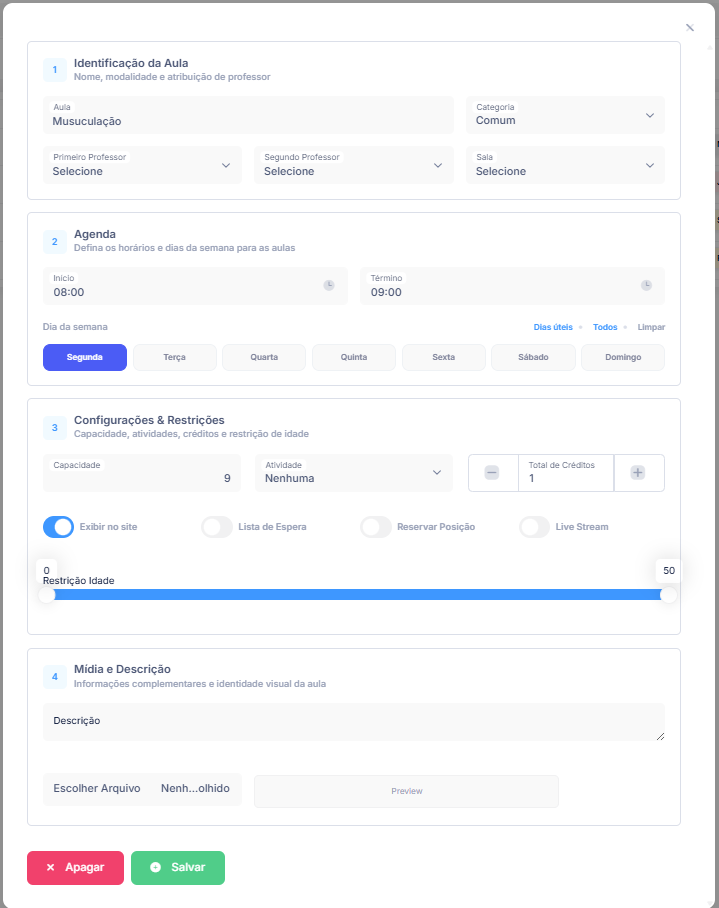
Task: Click the red Apagar button
Action: tap(75, 867)
